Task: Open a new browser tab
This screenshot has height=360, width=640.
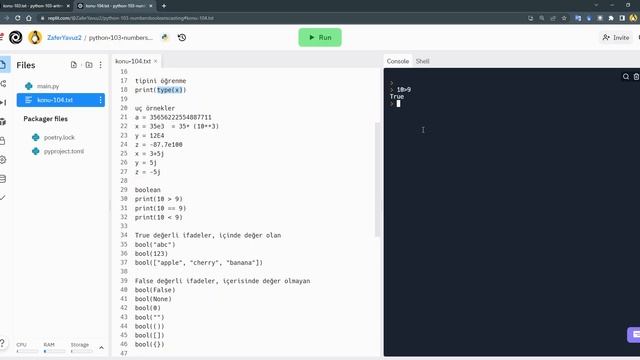Action: (x=164, y=6)
